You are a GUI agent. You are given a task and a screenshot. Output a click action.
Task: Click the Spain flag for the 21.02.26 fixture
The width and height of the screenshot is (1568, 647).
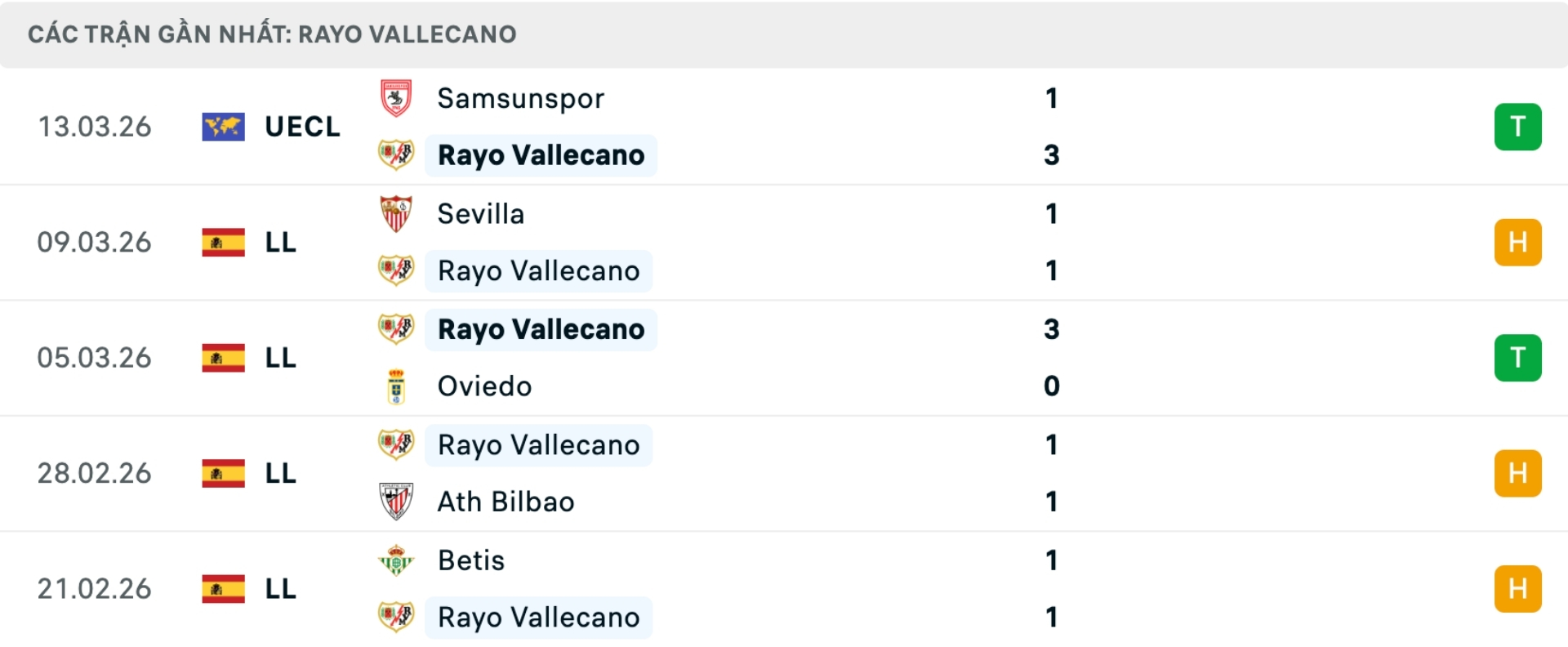(222, 588)
